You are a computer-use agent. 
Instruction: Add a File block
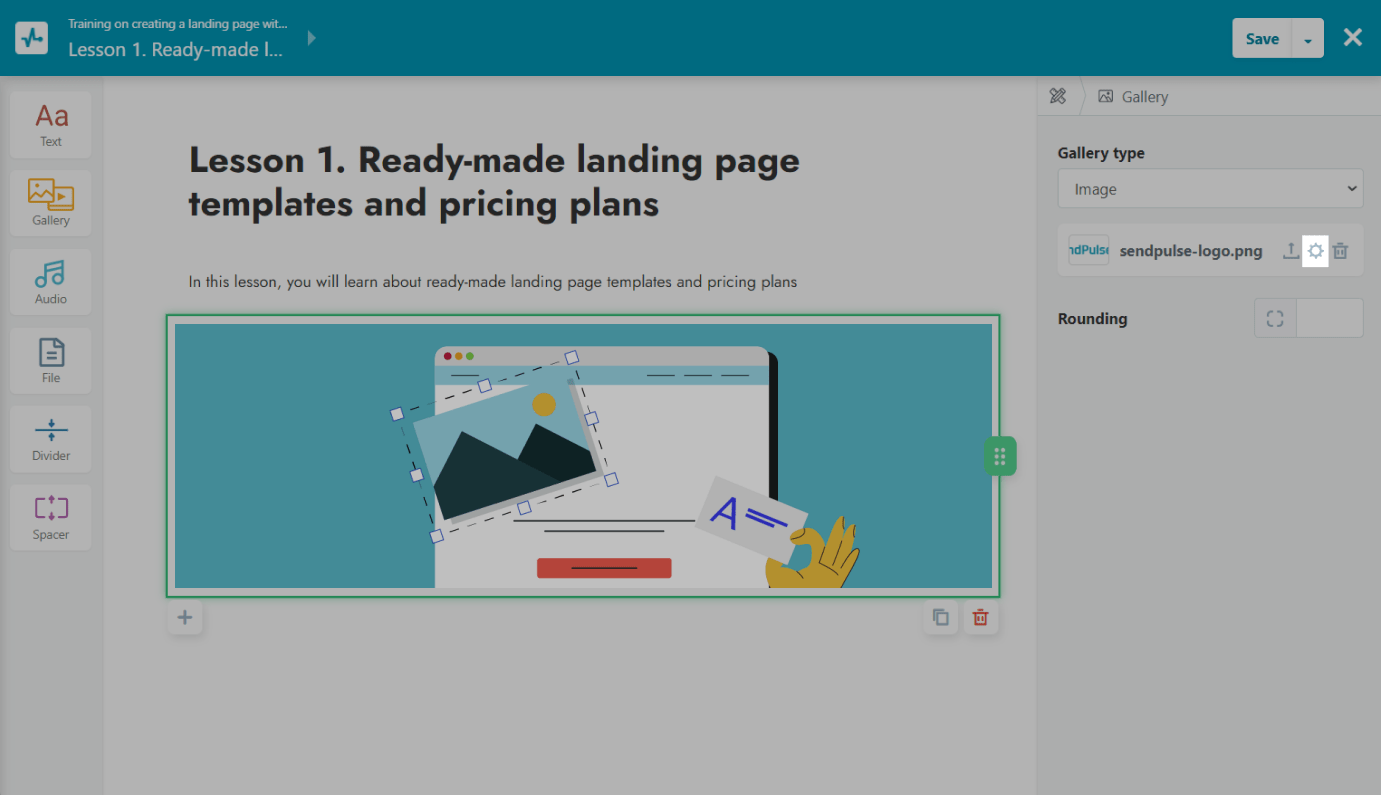[50, 361]
